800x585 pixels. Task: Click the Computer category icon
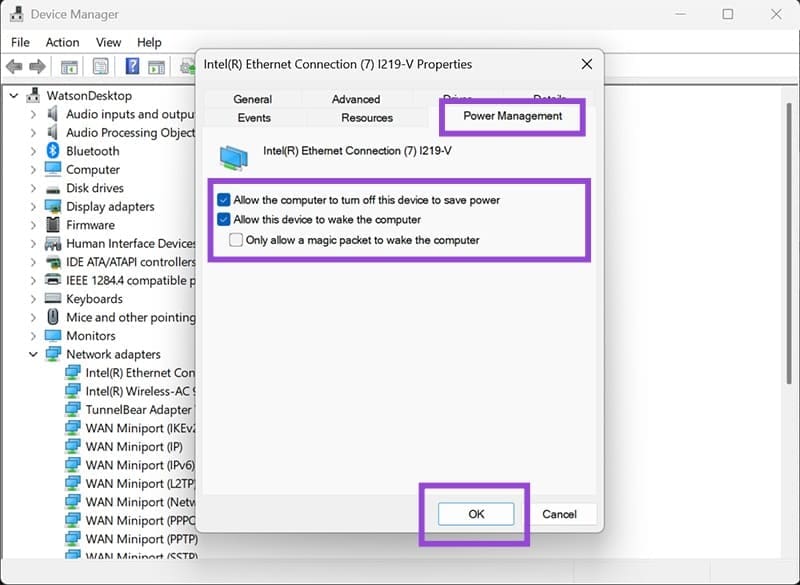53,169
